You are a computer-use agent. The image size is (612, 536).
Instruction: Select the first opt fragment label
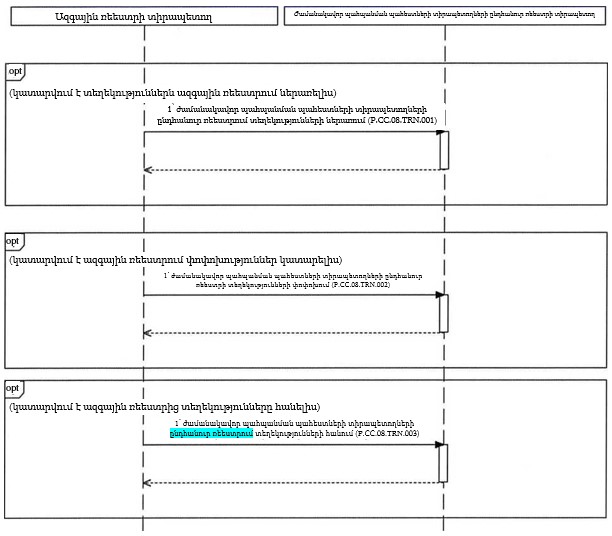[x=14, y=73]
